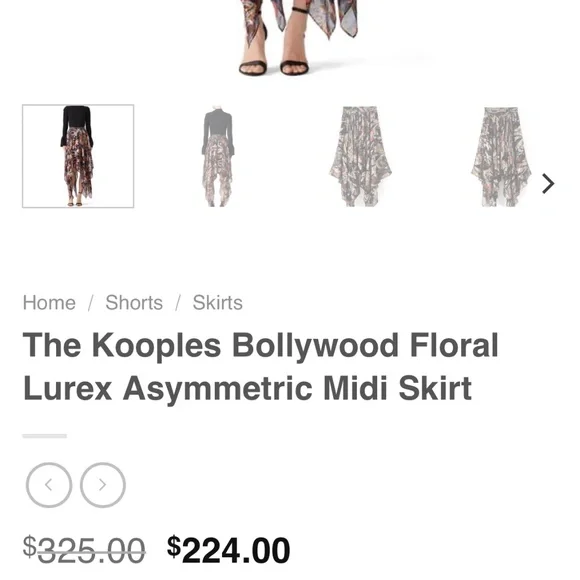Click the $224.00 sale price
The image size is (580, 580).
pos(228,551)
